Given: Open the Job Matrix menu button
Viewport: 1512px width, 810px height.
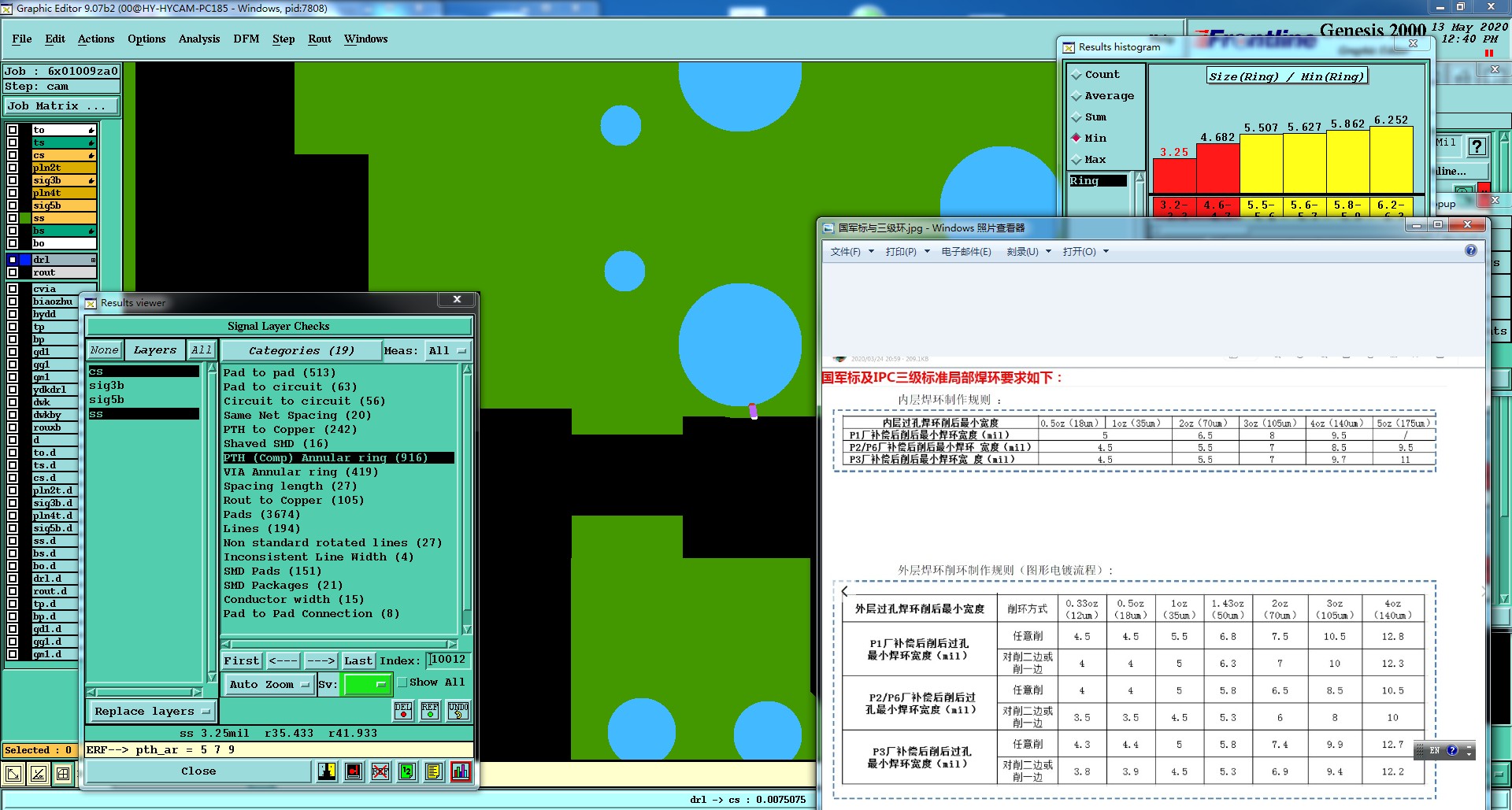Looking at the screenshot, I should (61, 105).
